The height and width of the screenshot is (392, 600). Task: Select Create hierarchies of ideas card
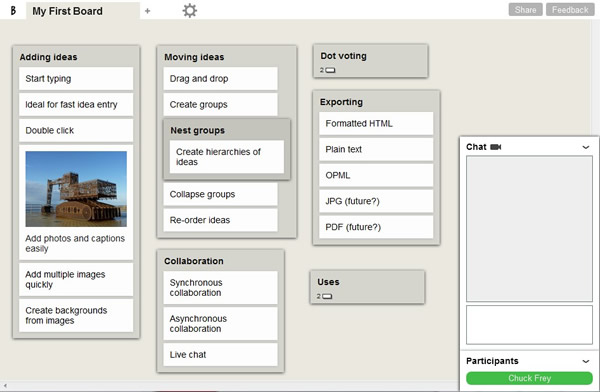[x=227, y=157]
